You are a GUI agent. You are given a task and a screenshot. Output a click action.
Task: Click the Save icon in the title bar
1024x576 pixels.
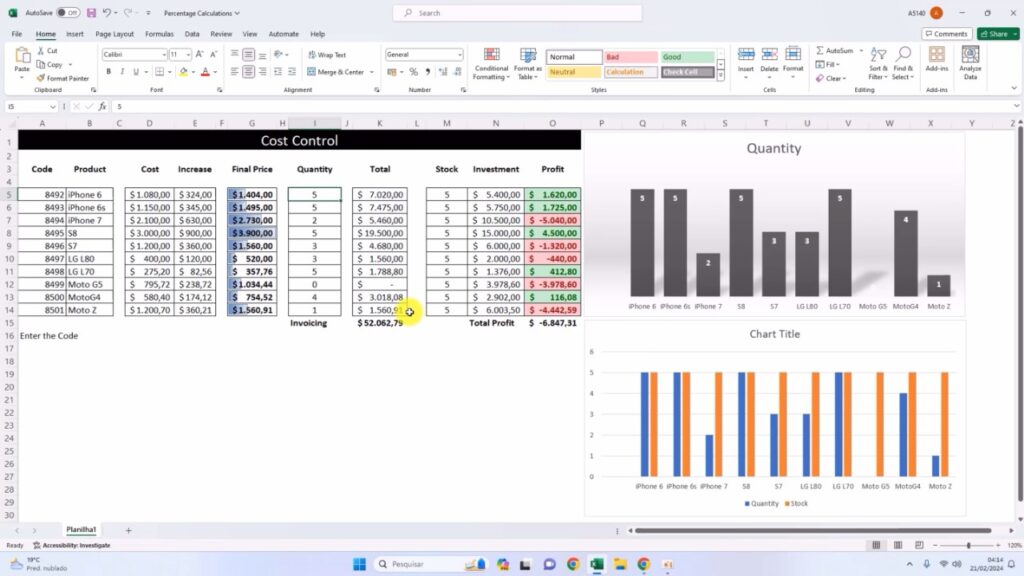click(91, 13)
